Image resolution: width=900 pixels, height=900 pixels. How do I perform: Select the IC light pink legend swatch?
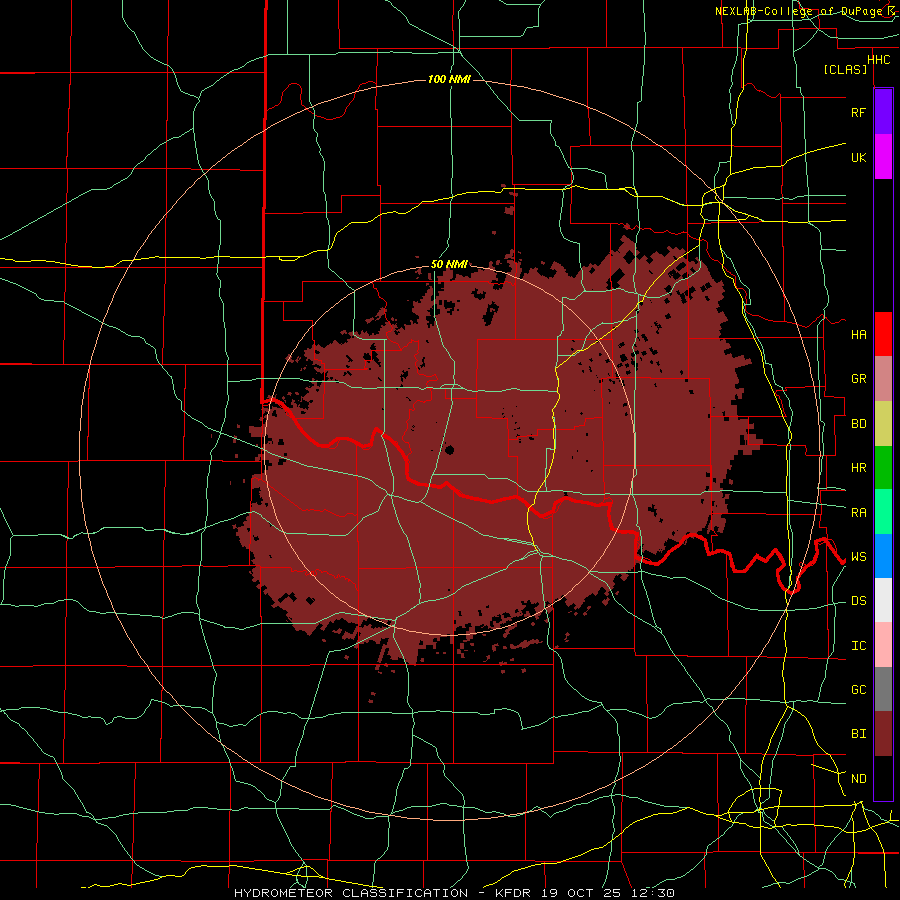(x=883, y=645)
